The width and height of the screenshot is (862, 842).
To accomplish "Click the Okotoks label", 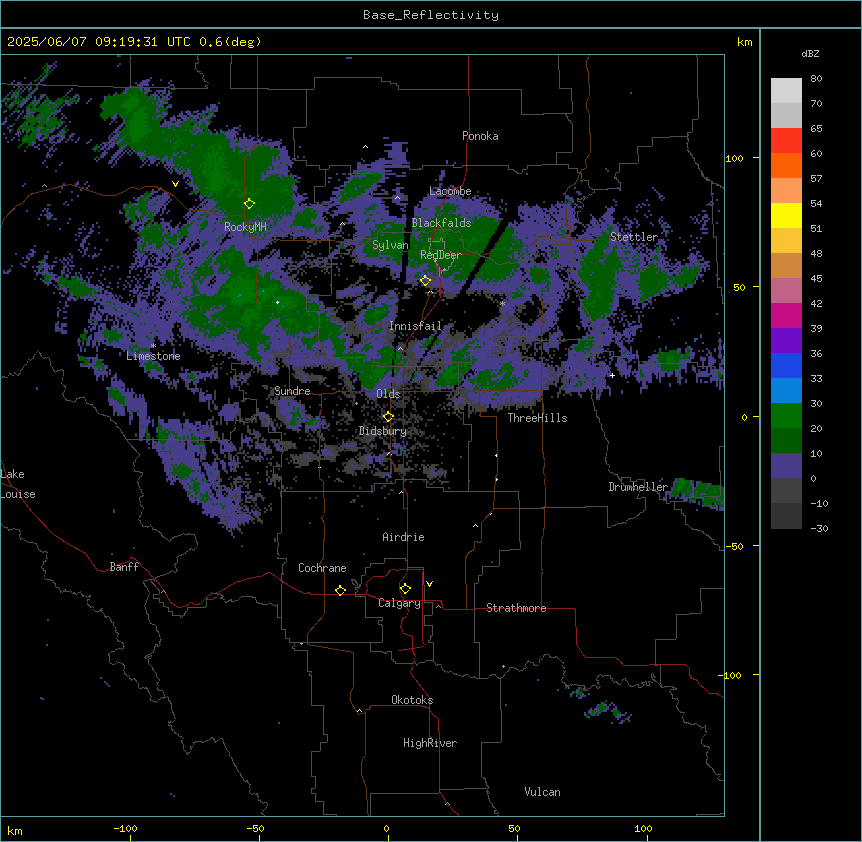I will point(412,700).
